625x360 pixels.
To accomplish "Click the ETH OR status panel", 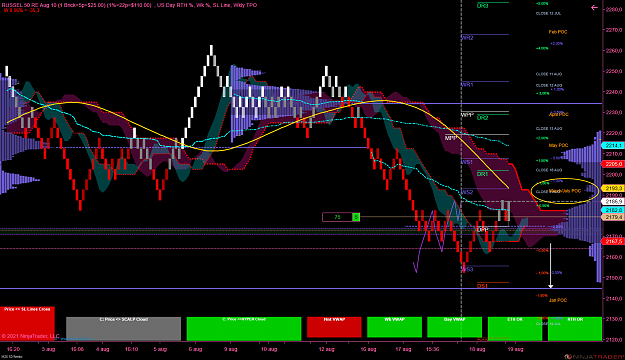I will click(x=515, y=329).
